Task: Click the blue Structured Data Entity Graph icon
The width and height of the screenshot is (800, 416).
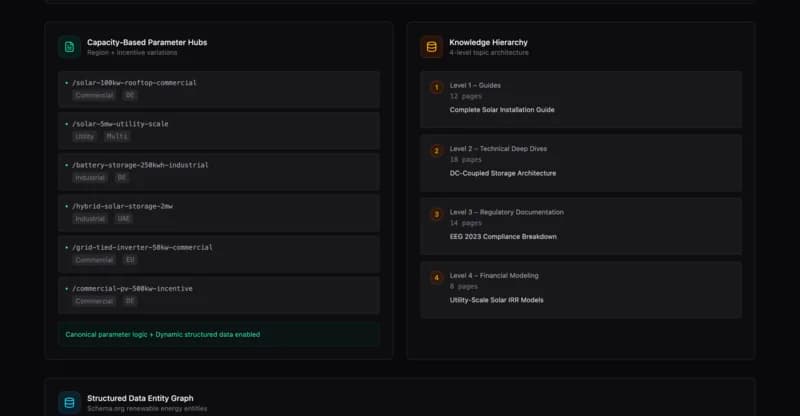Action: click(x=69, y=402)
